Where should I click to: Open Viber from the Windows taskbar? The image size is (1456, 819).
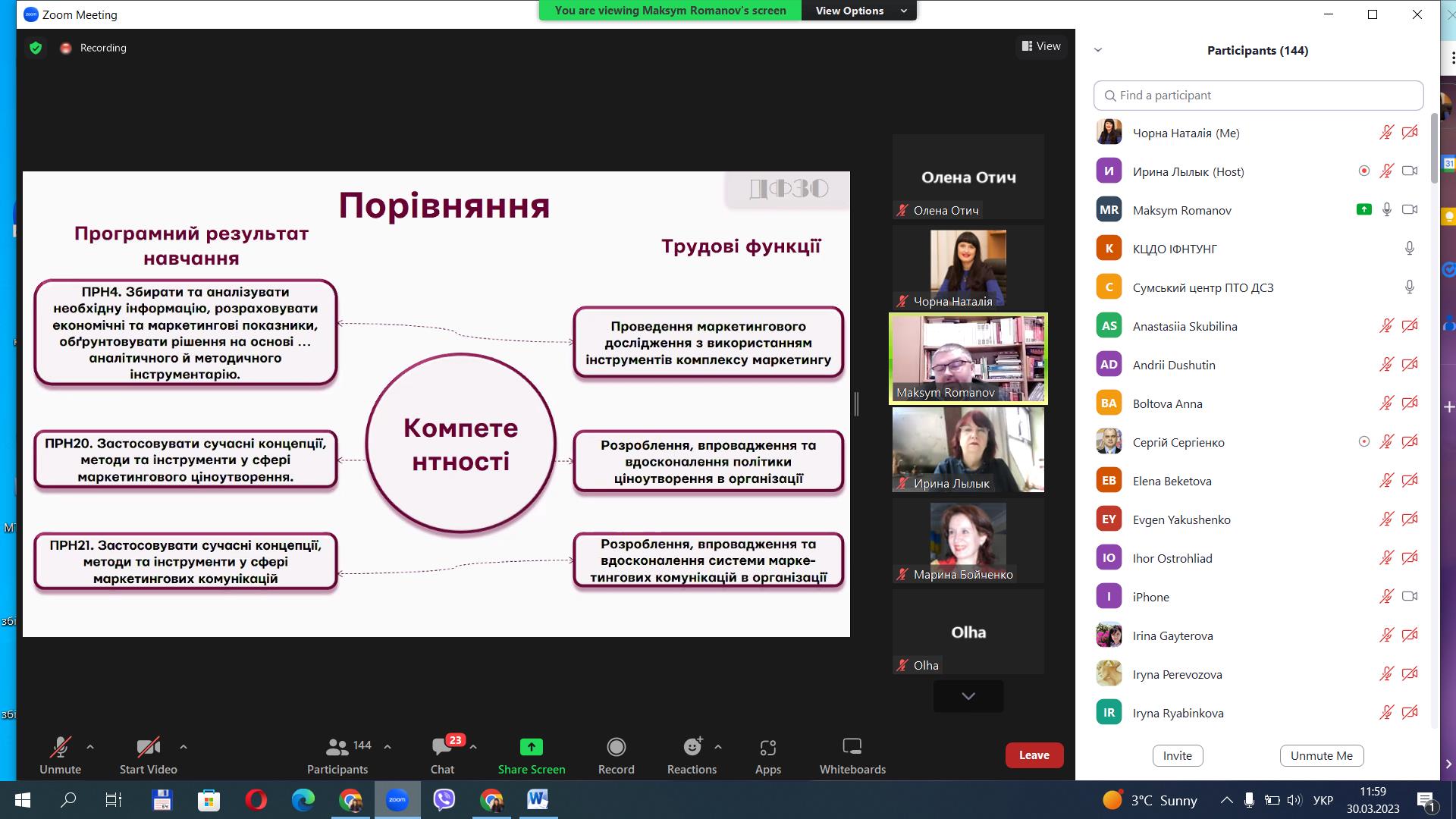pos(444,800)
